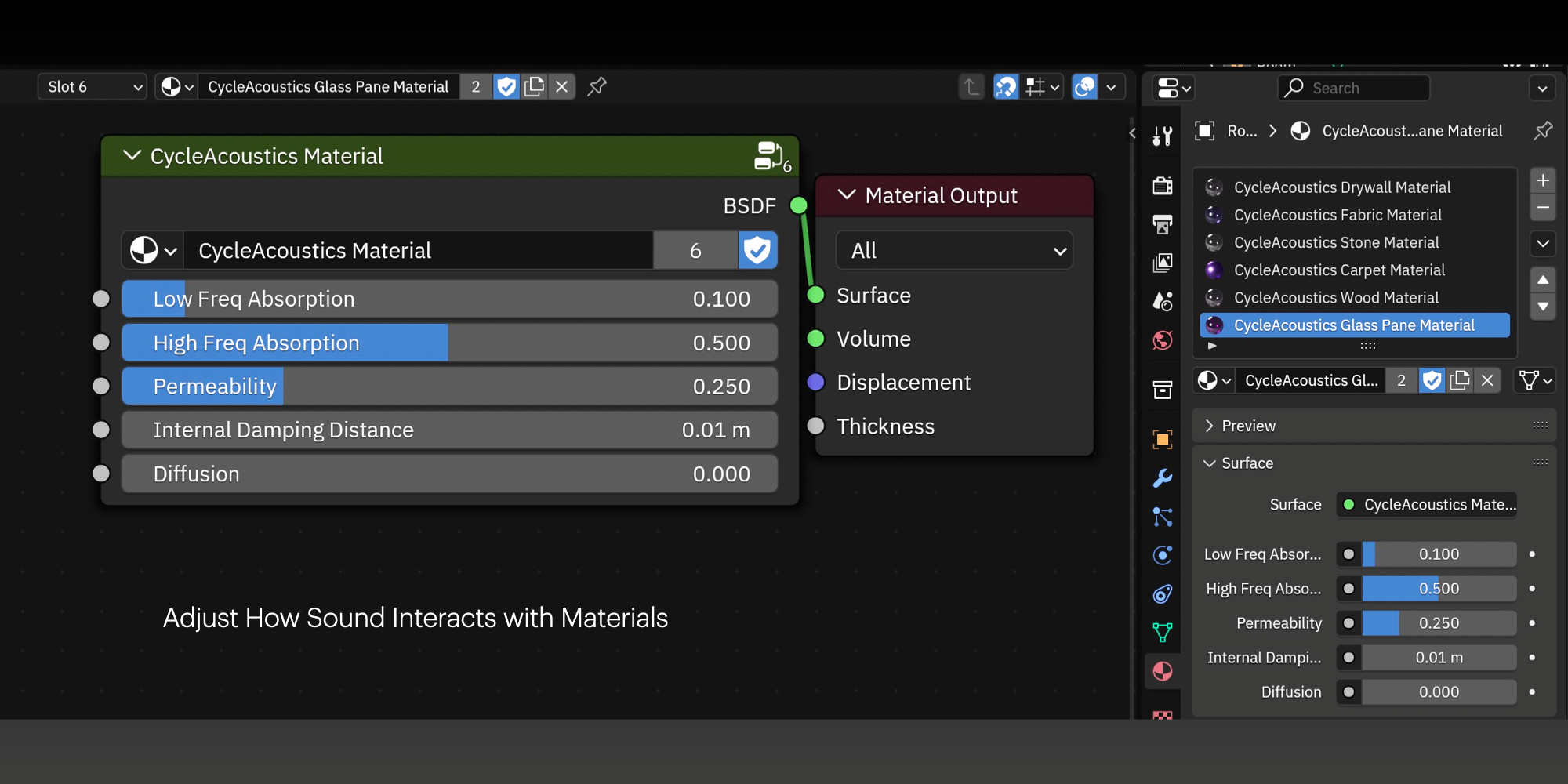Screen dimensions: 1568x784
Task: Open the Object Constraints tab
Action: (x=1163, y=593)
